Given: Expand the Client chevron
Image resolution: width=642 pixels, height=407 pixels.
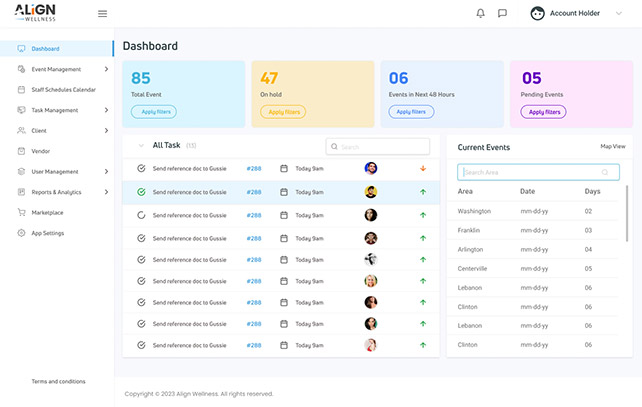Looking at the screenshot, I should pos(106,131).
